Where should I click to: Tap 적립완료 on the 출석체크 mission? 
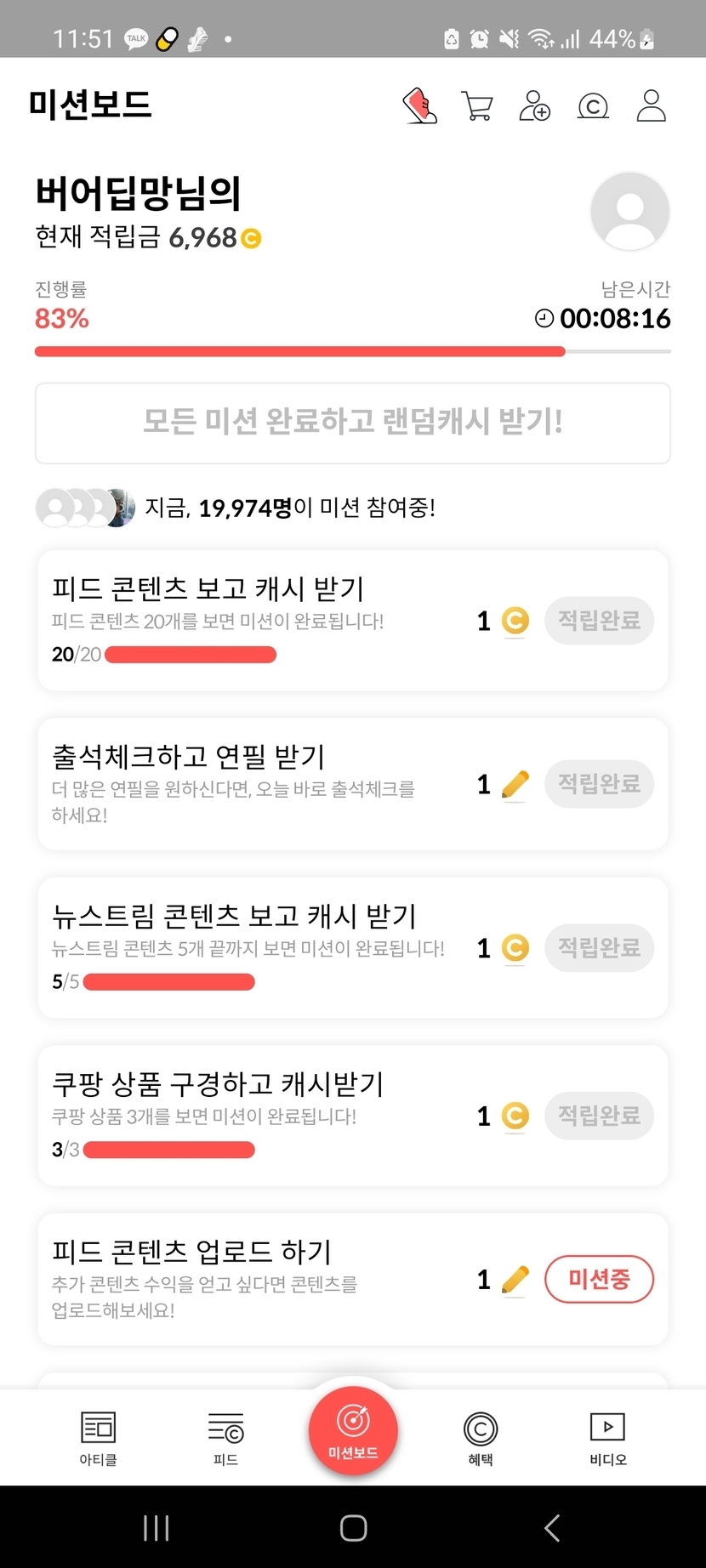click(599, 783)
